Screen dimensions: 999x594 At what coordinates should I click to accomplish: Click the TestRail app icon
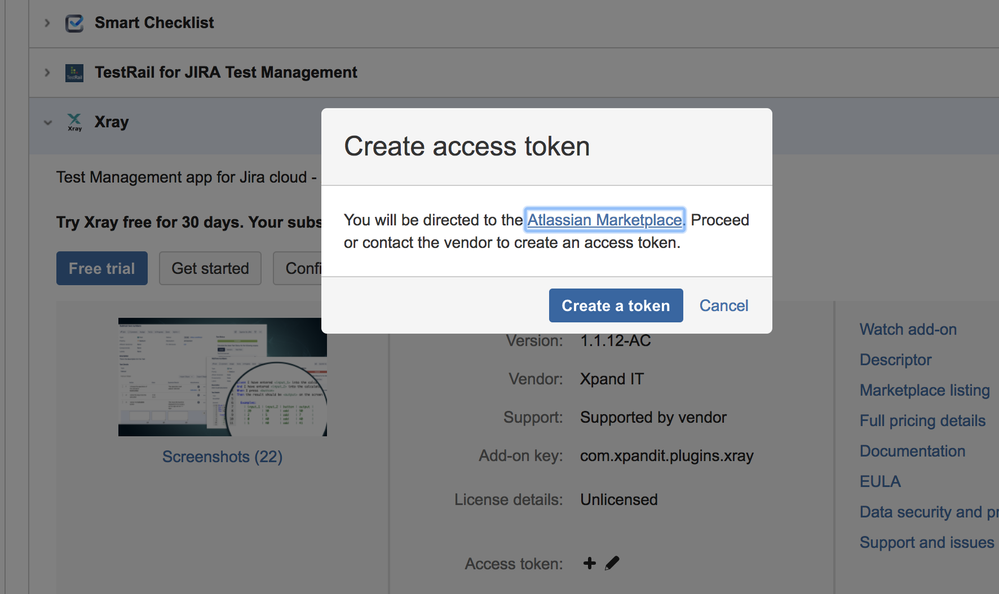(75, 73)
